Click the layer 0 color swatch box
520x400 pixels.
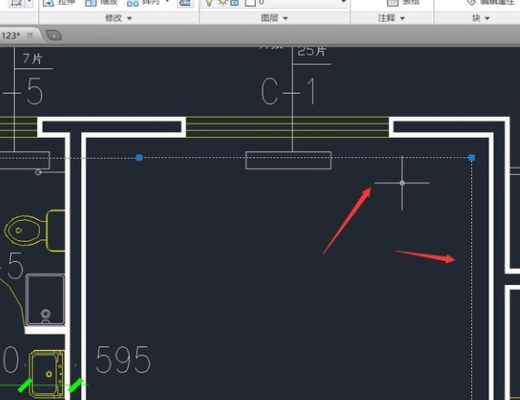click(250, 3)
